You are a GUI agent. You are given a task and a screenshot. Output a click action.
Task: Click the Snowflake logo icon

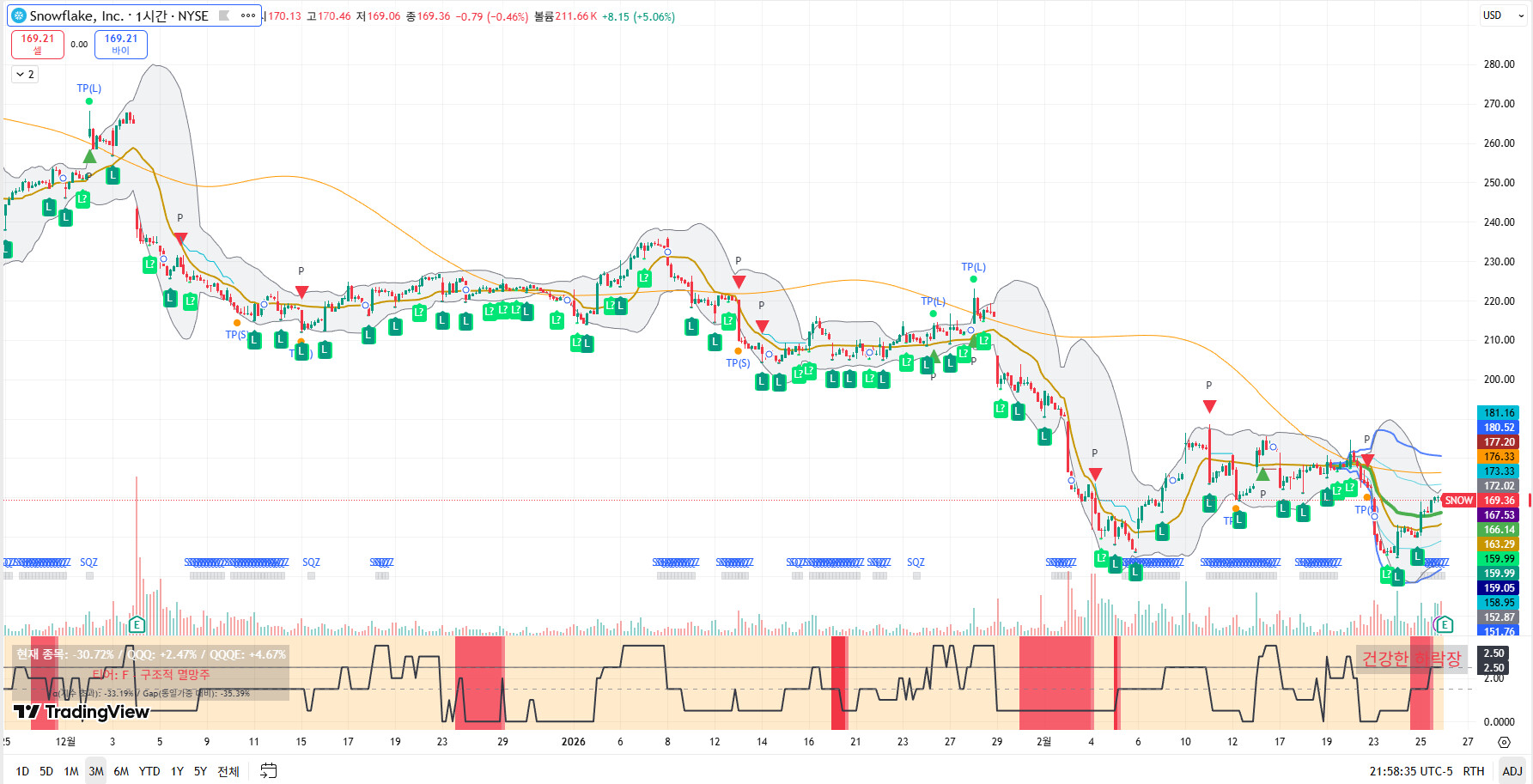[19, 15]
